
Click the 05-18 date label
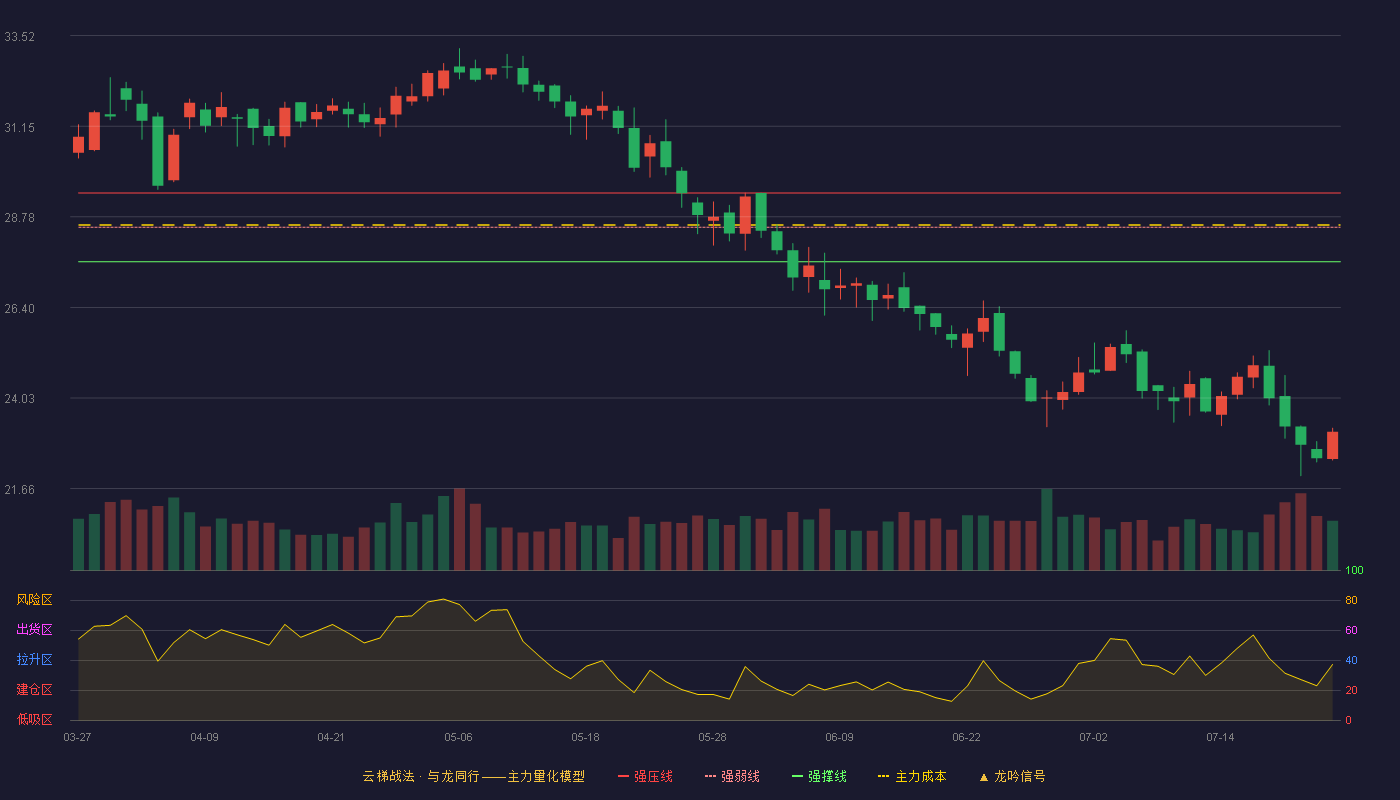(585, 737)
